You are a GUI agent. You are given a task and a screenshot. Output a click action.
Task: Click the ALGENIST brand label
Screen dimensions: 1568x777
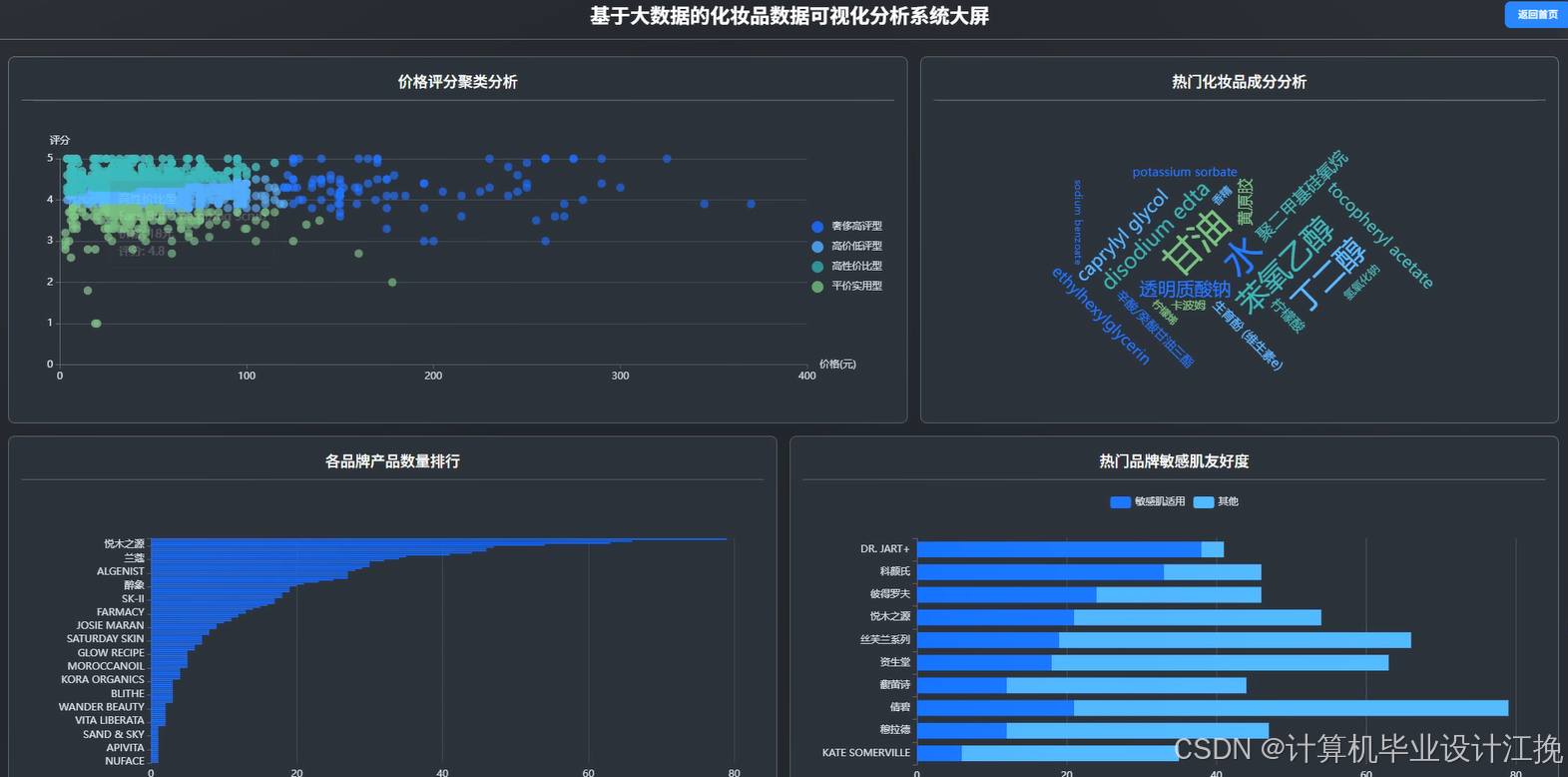(x=121, y=572)
